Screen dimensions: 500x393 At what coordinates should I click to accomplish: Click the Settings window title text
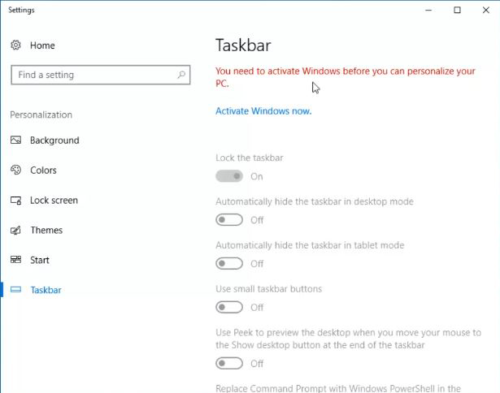(21, 10)
